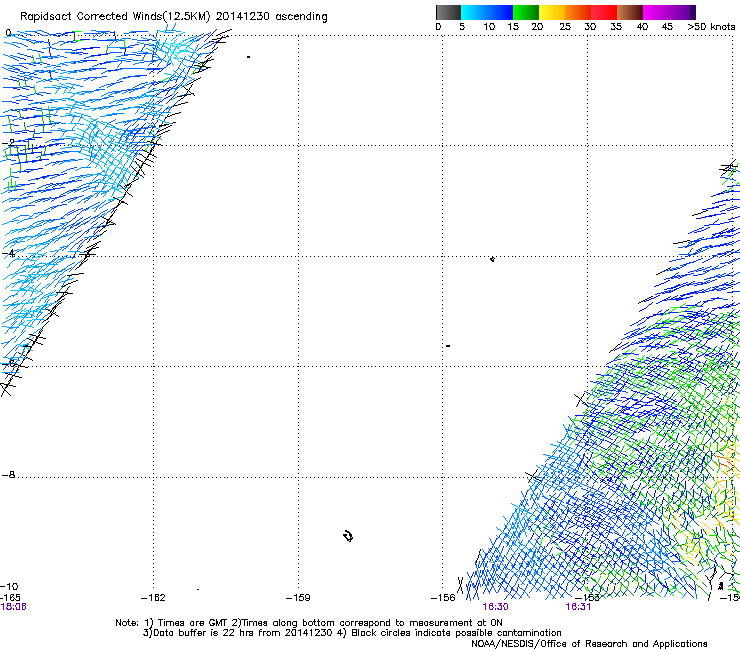Click the purple 18:08 swath time label
The height and width of the screenshot is (650, 740).
click(13, 607)
